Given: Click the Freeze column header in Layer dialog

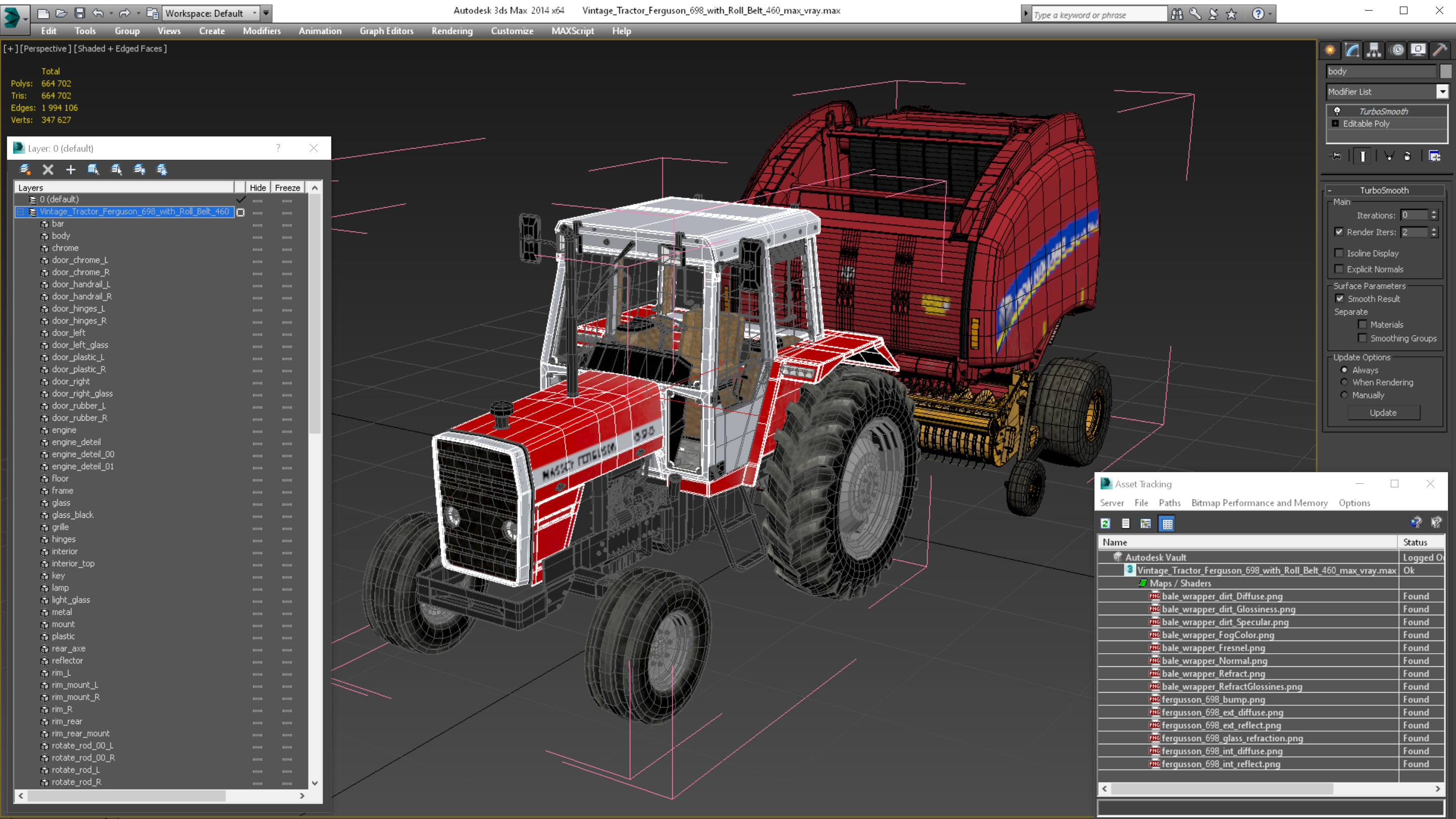Looking at the screenshot, I should point(287,188).
